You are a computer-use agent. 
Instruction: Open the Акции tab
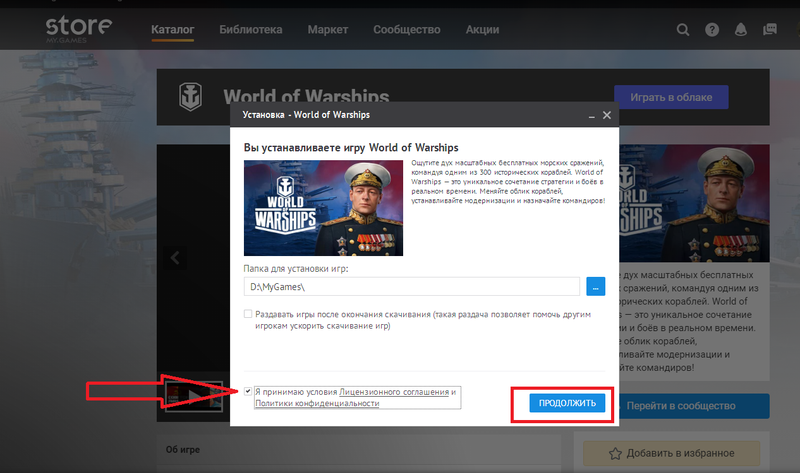click(482, 30)
